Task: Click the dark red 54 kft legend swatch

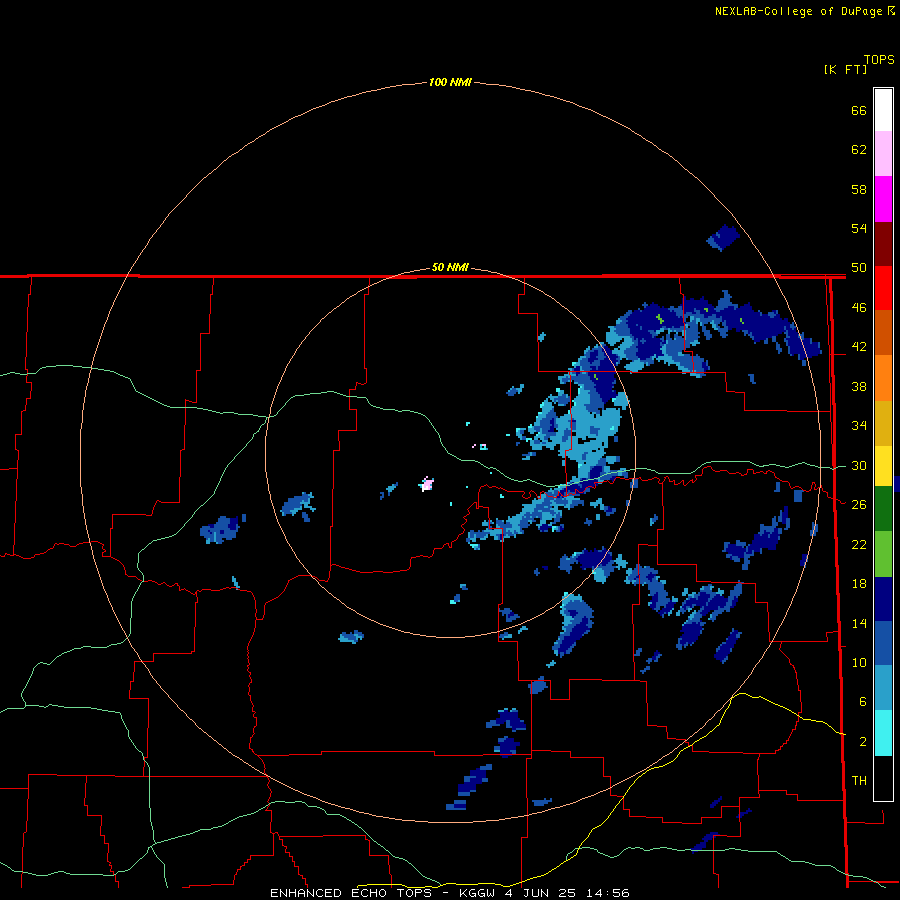Action: point(883,244)
